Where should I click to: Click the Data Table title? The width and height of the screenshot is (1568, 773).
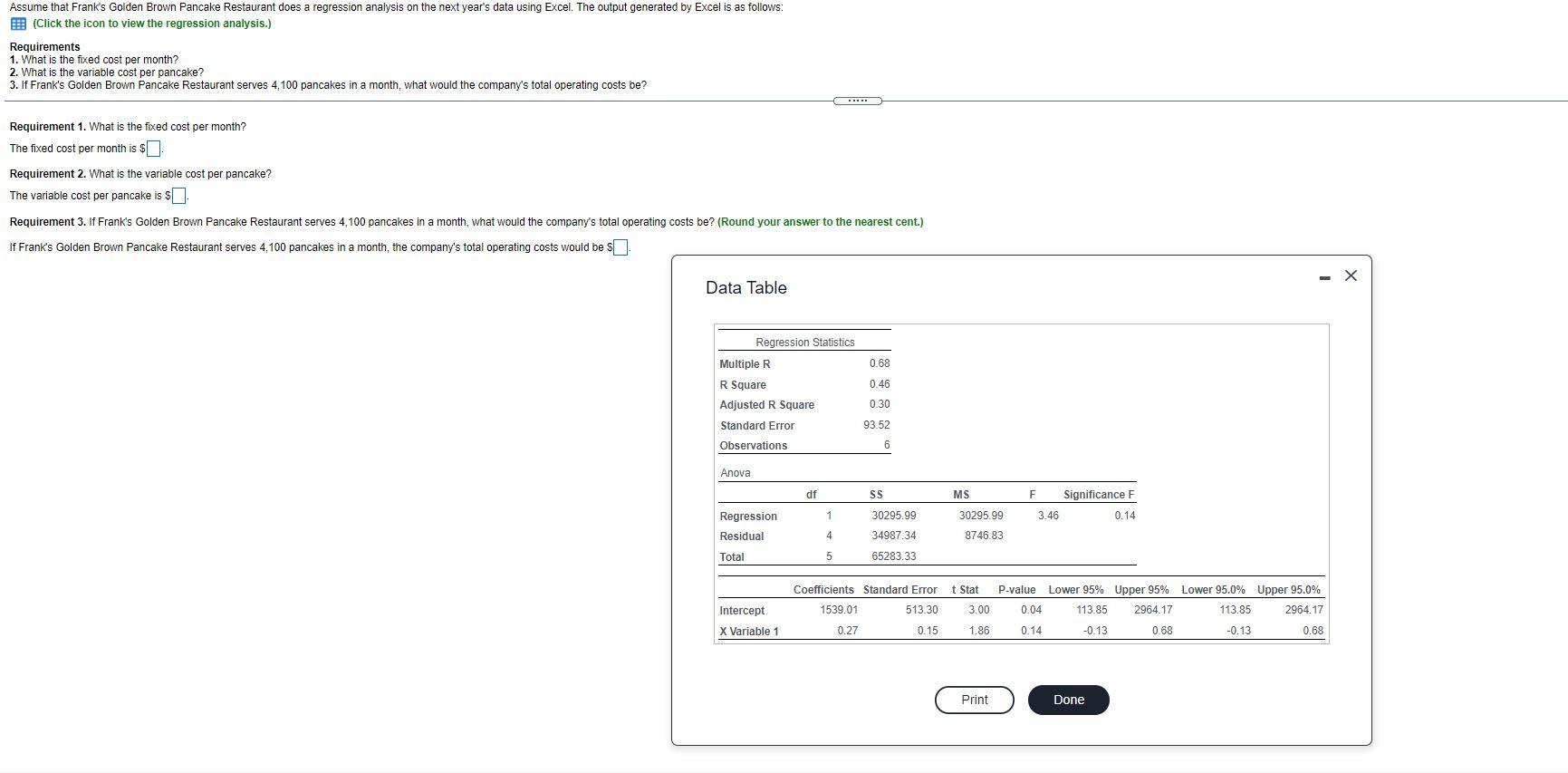point(746,287)
